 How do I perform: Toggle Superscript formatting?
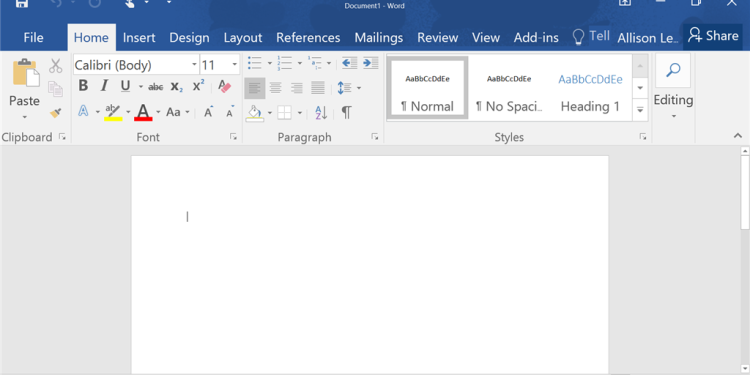(x=198, y=86)
